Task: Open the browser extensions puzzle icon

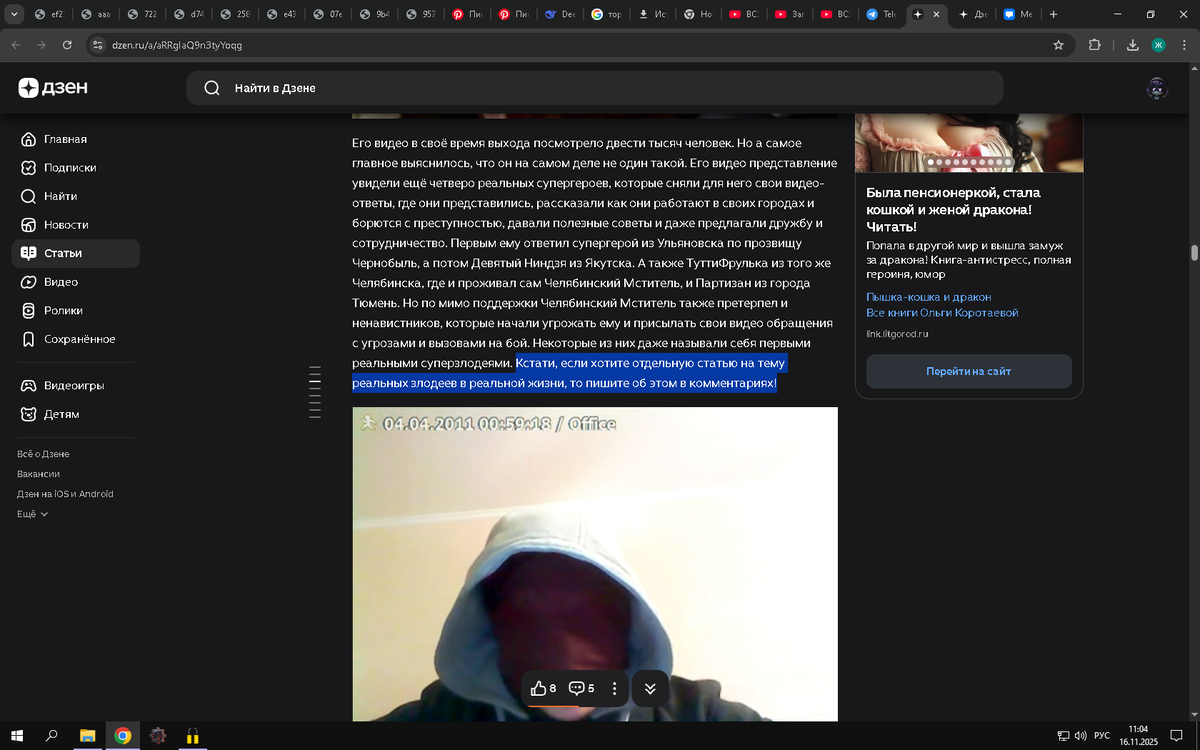Action: pyautogui.click(x=1094, y=45)
